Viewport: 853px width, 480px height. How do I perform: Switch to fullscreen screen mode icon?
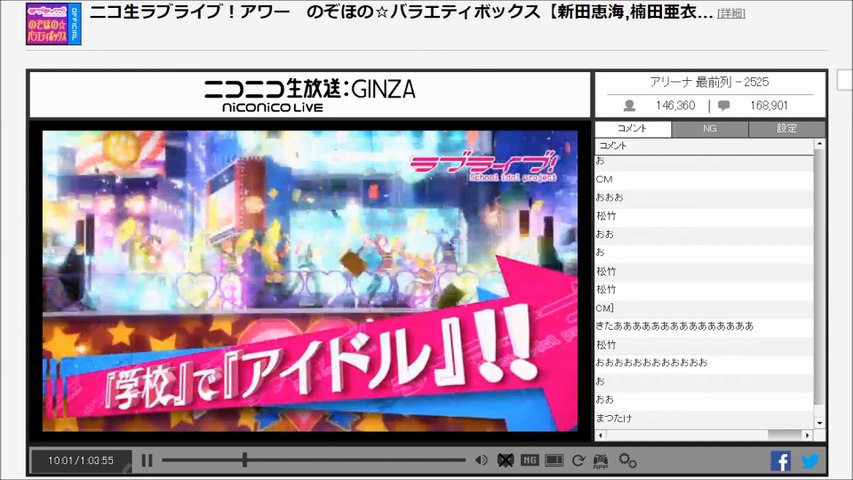(554, 460)
